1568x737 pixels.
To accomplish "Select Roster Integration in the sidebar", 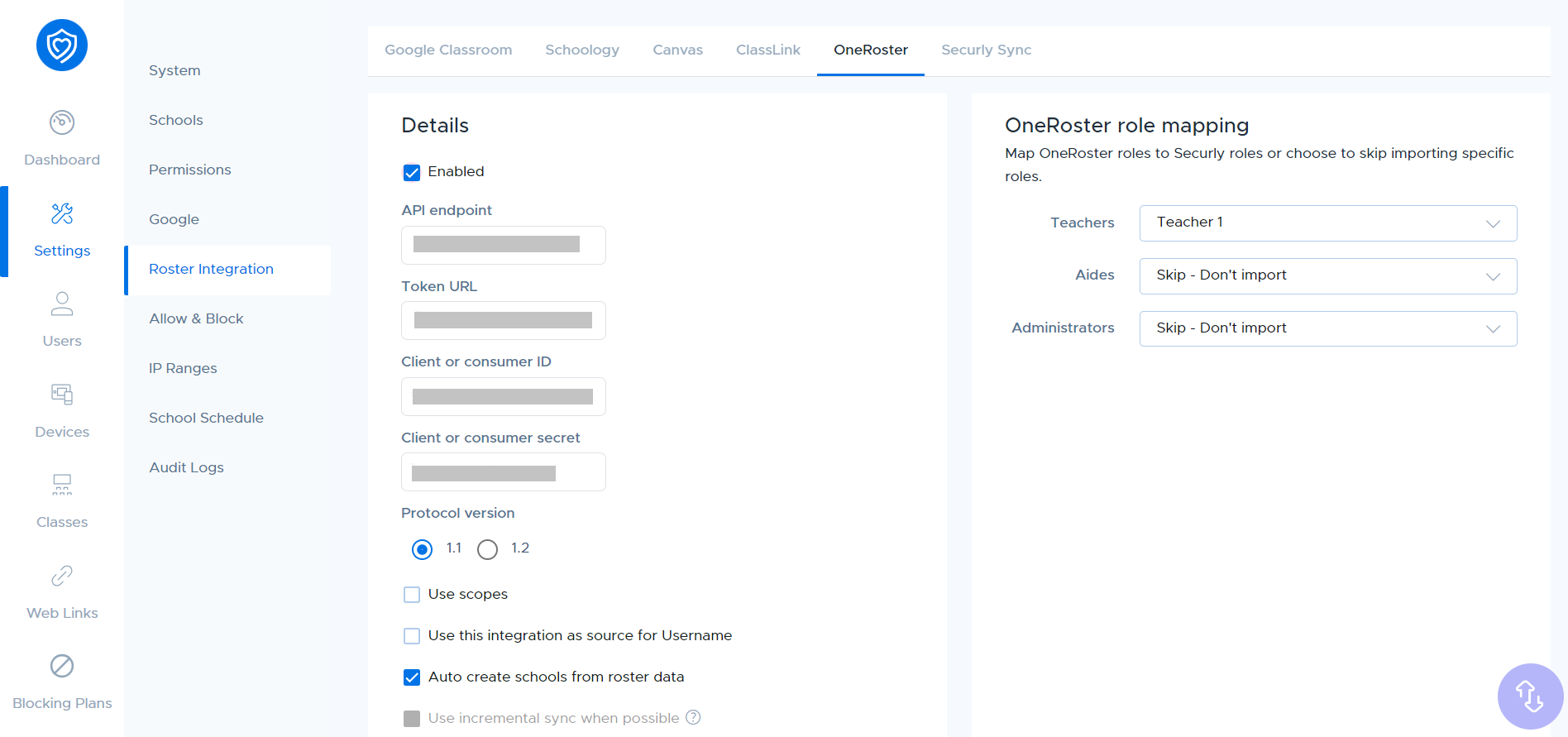I will pos(227,270).
